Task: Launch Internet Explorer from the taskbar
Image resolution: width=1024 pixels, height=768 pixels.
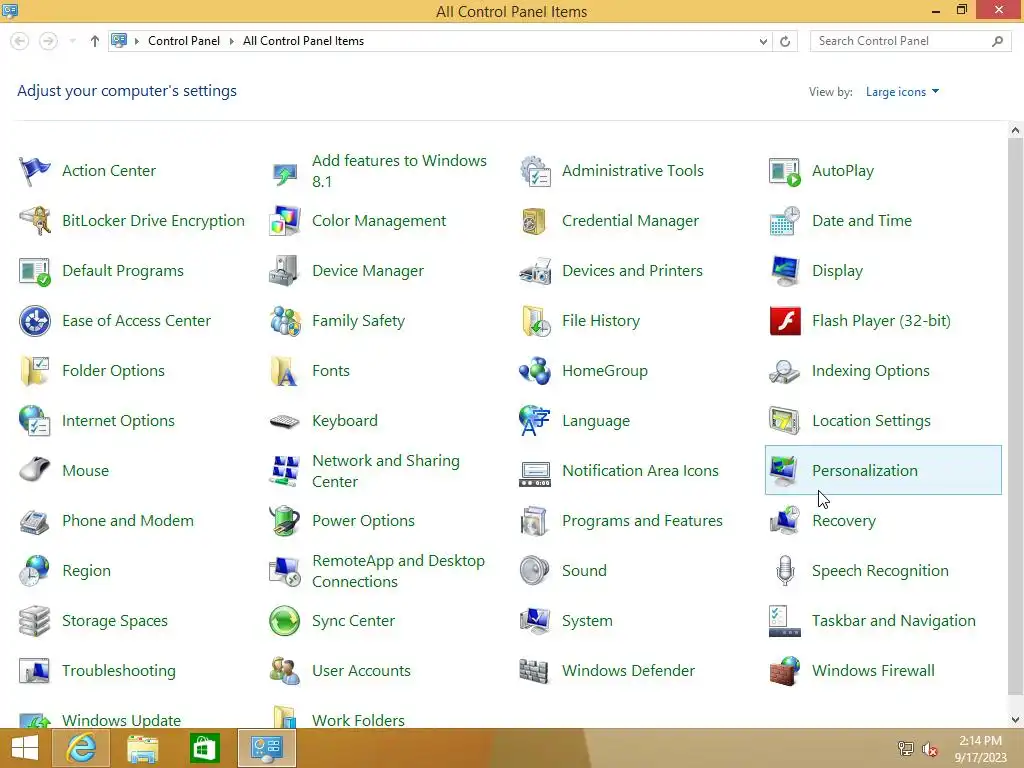Action: (x=81, y=748)
